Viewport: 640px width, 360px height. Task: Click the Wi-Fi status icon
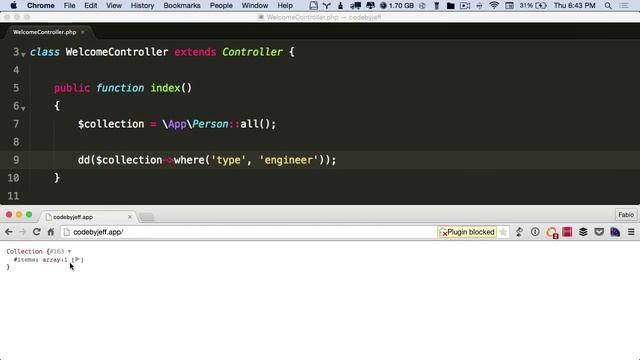click(494, 6)
